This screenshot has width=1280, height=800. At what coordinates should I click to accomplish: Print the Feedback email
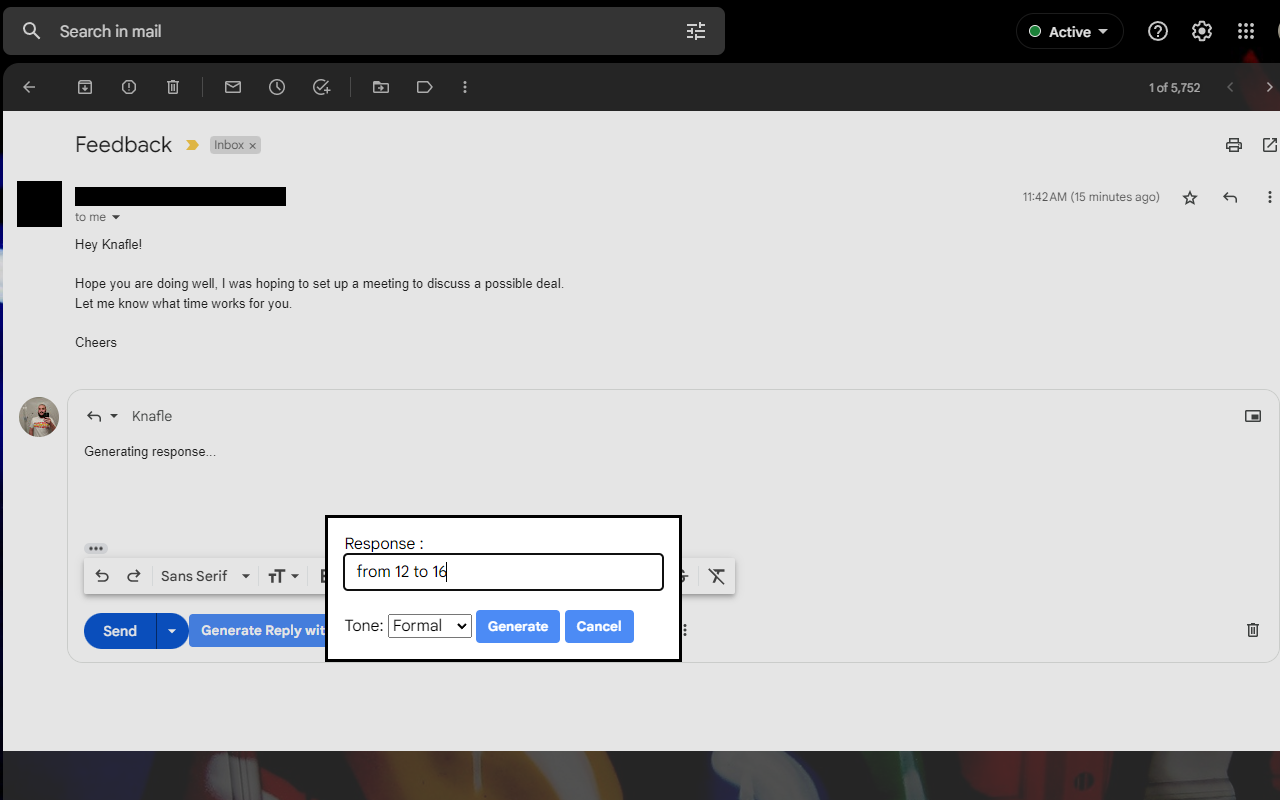pos(1233,145)
